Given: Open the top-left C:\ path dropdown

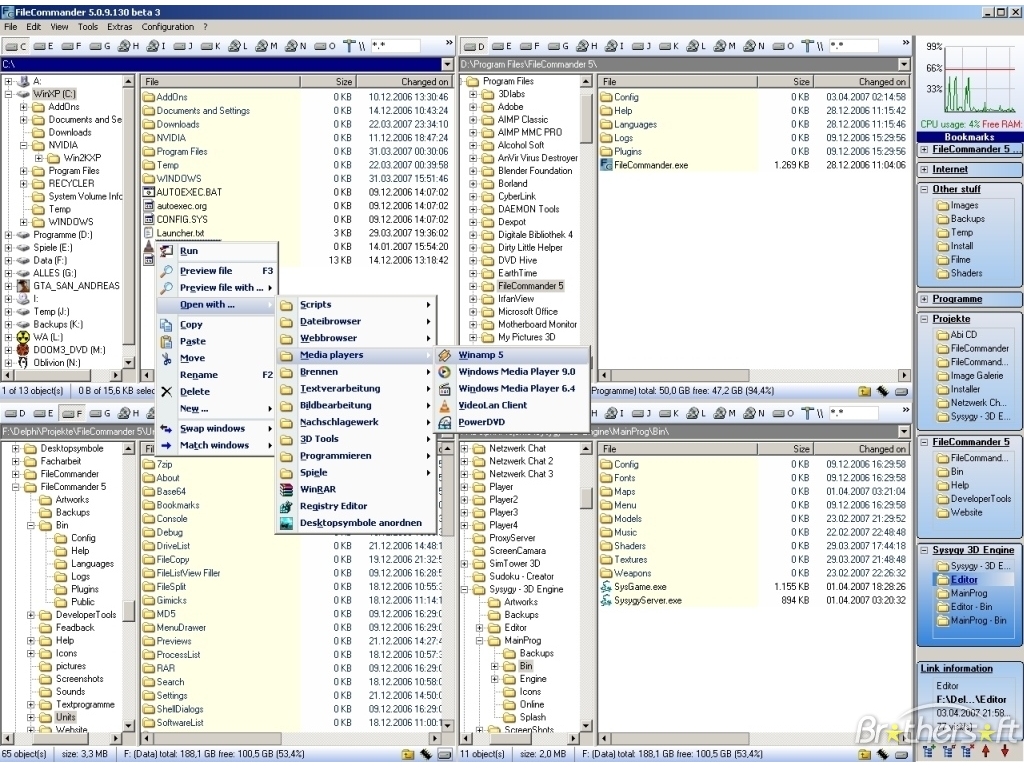Looking at the screenshot, I should [x=447, y=65].
